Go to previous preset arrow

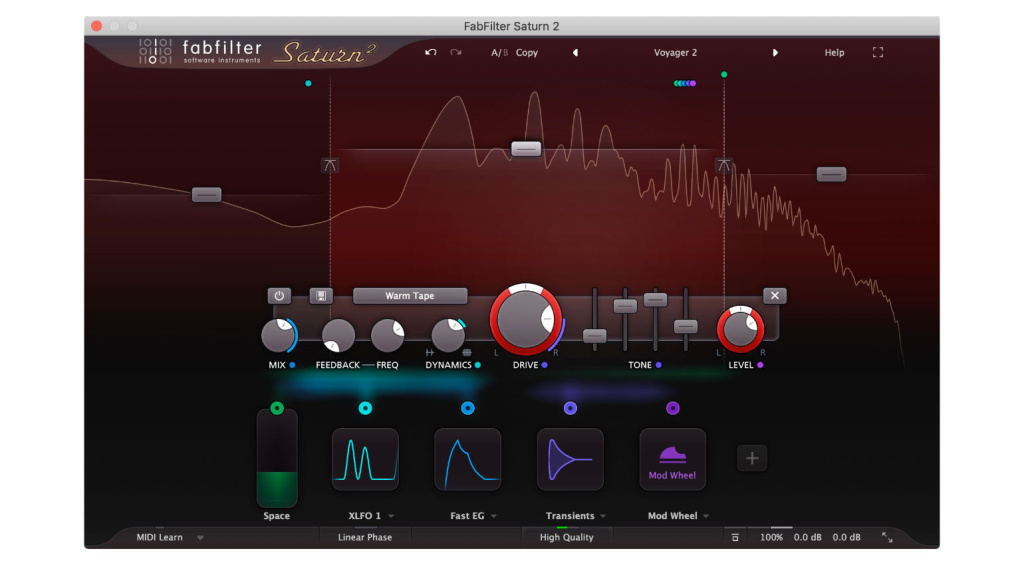coord(575,53)
